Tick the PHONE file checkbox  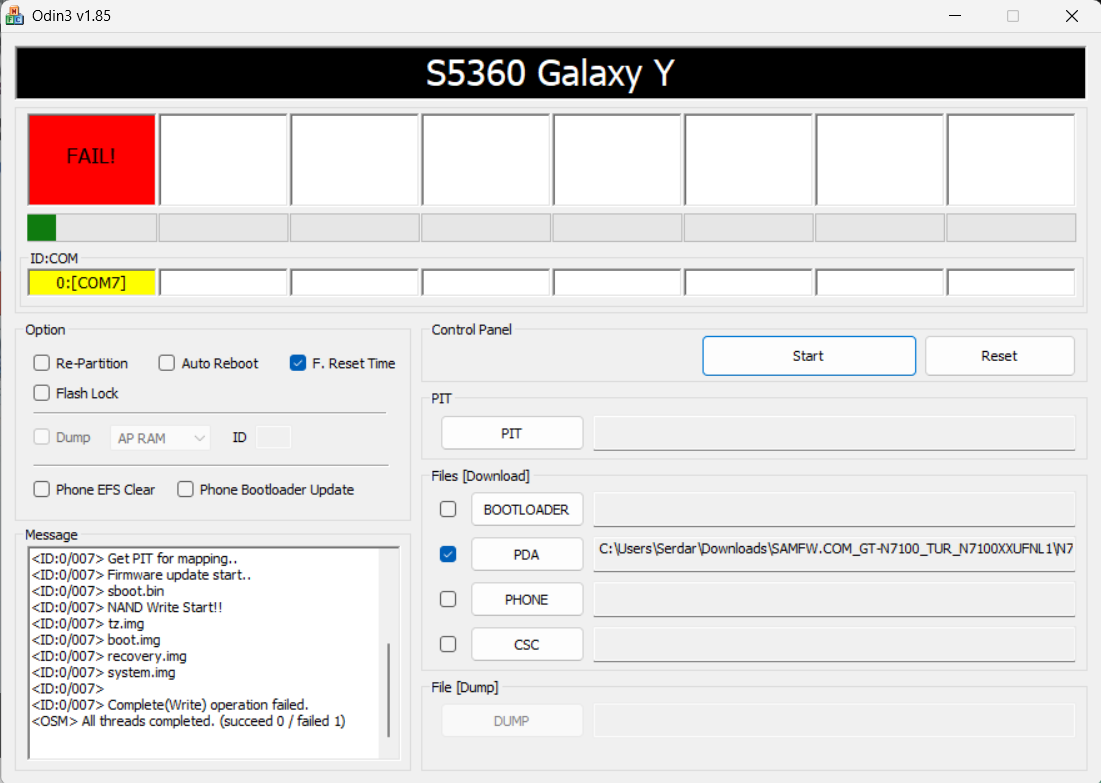coord(448,599)
